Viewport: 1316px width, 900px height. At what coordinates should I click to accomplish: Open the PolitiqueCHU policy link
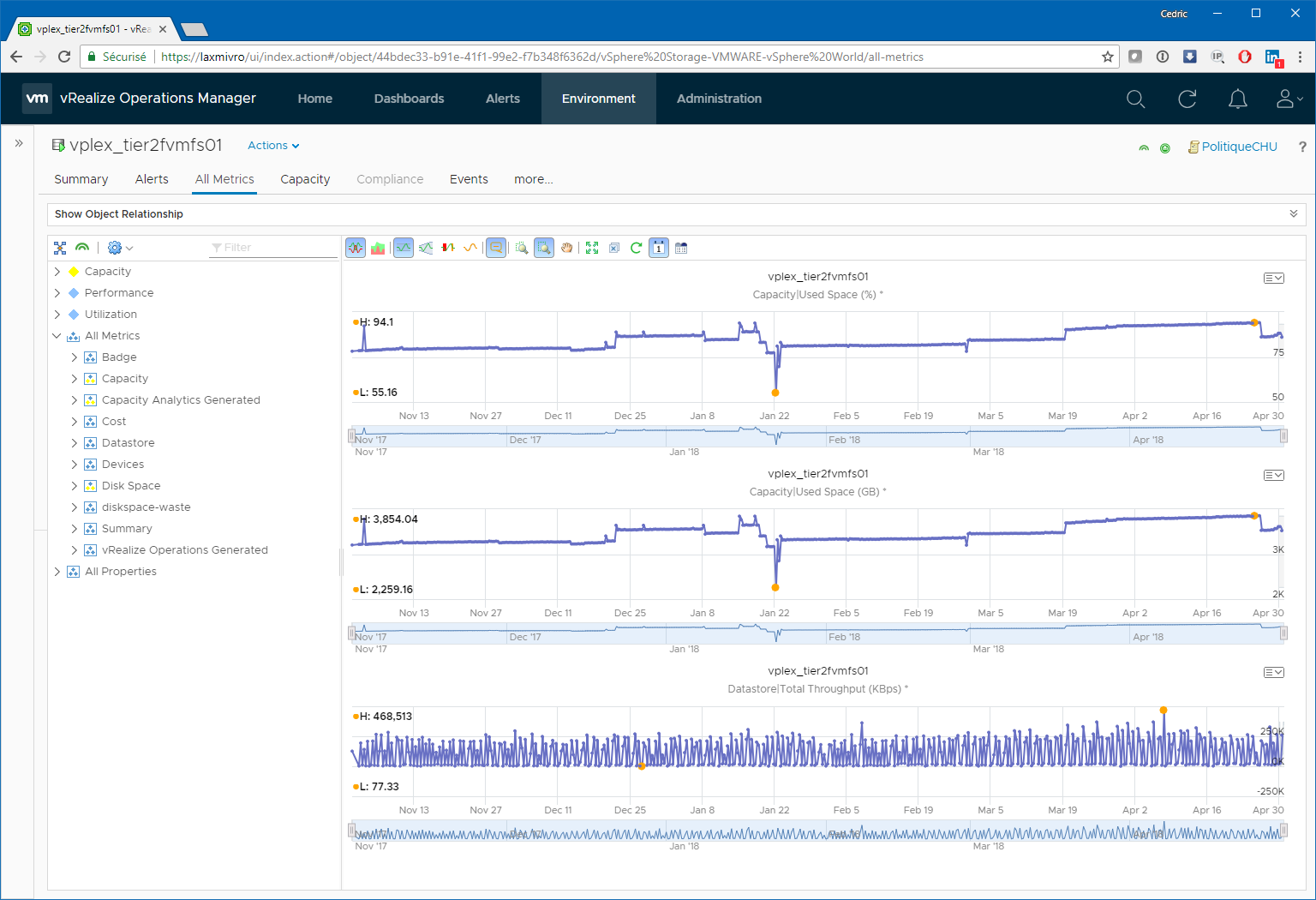tap(1238, 147)
